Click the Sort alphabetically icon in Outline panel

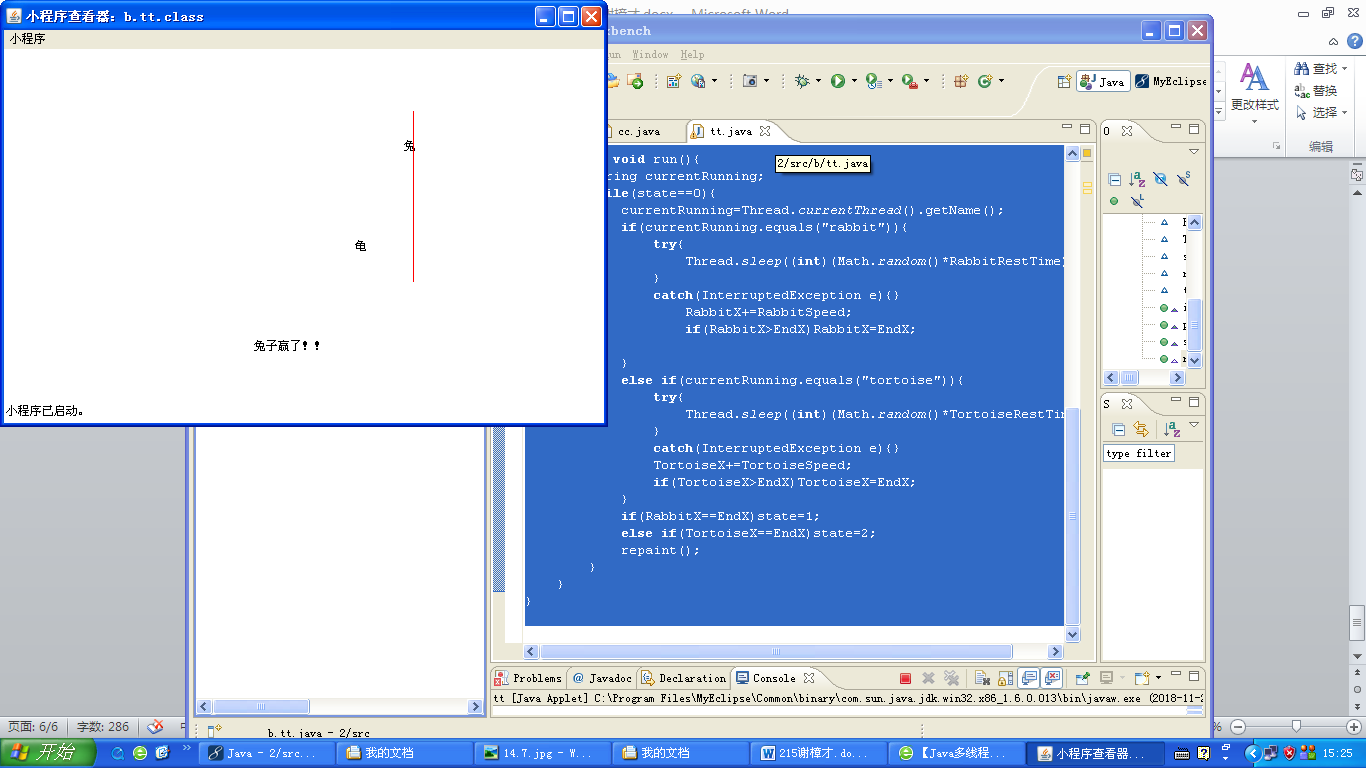click(x=1138, y=180)
